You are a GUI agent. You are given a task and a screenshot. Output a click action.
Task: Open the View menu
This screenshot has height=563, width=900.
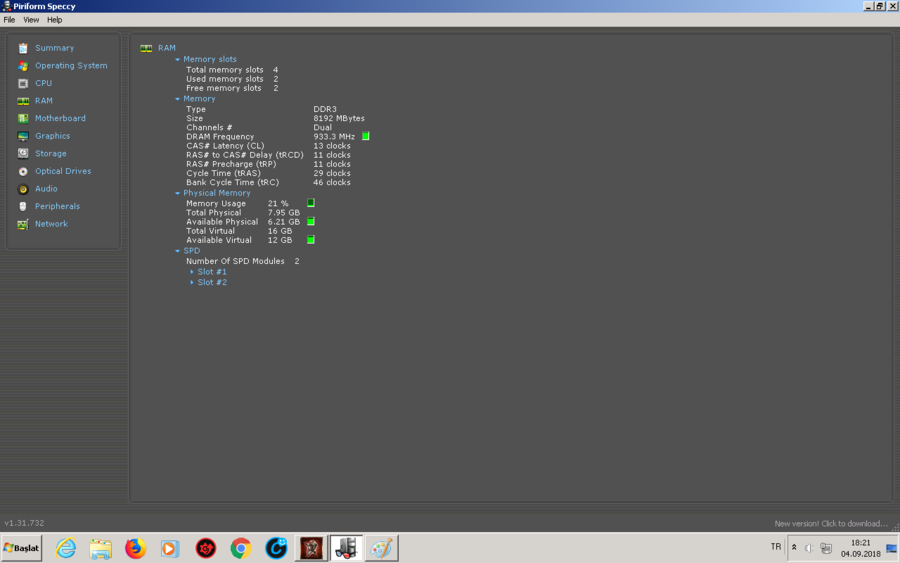point(31,20)
